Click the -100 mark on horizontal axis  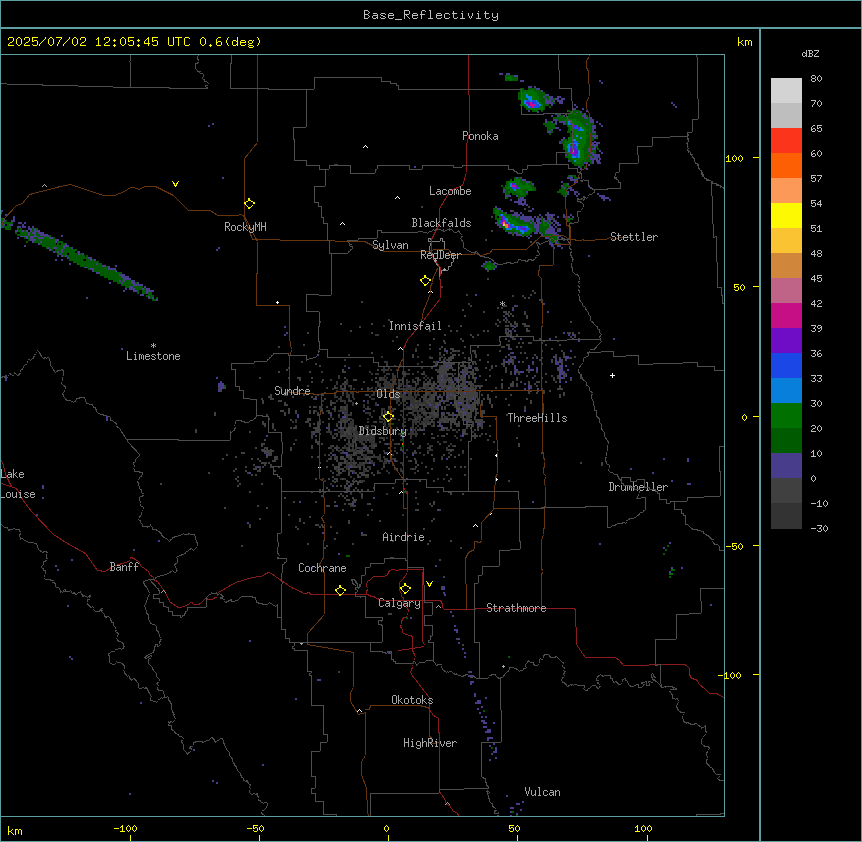pyautogui.click(x=125, y=828)
